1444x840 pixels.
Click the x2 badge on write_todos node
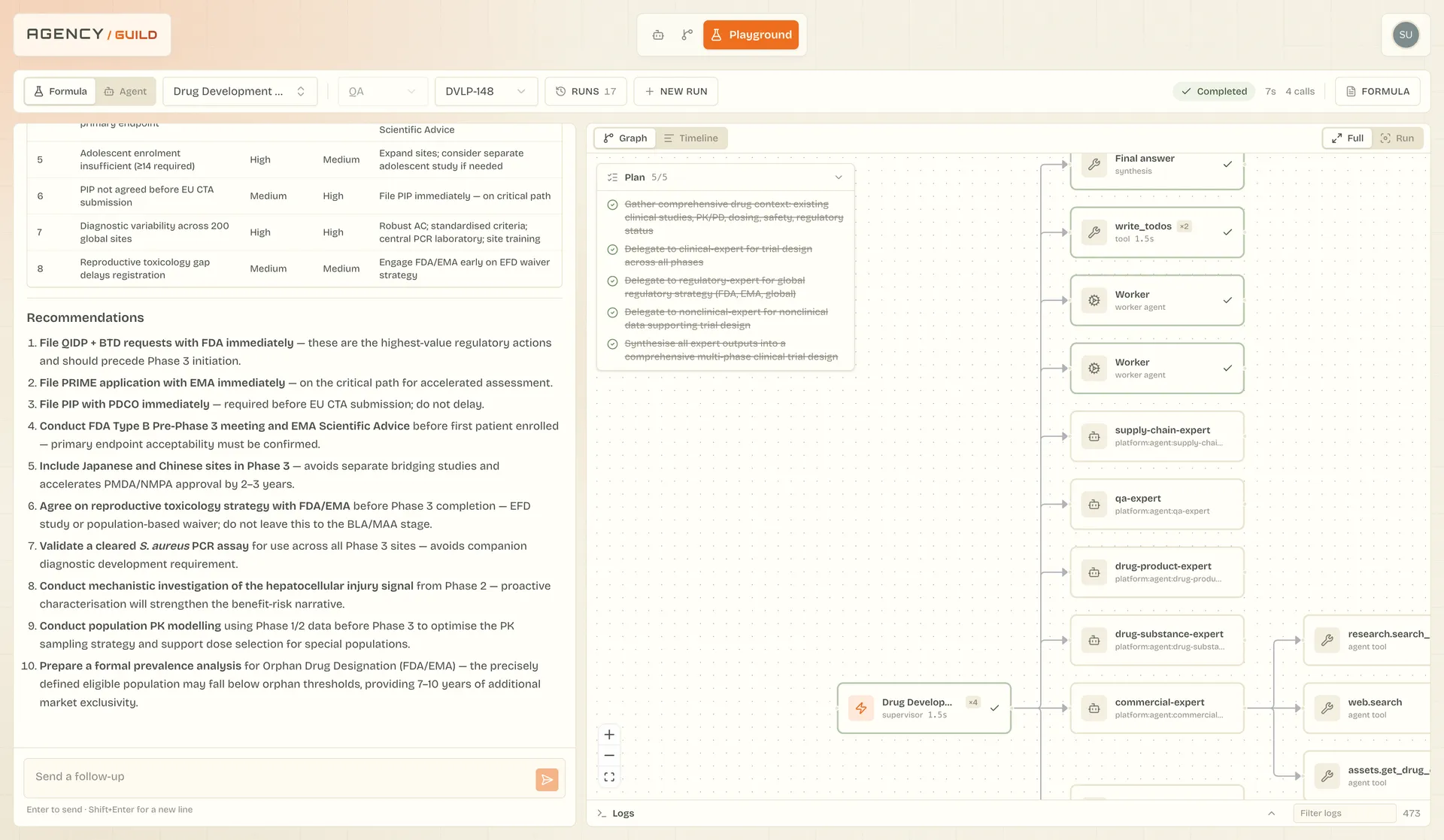(1185, 226)
